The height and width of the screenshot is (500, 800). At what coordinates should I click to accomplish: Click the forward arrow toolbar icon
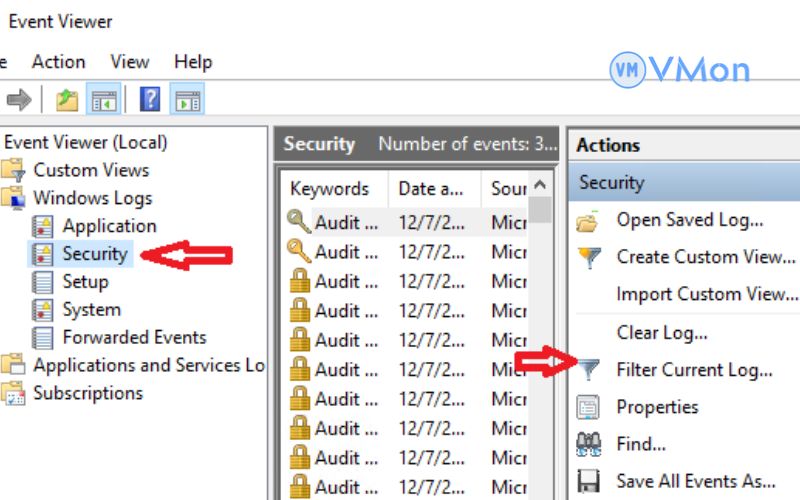(19, 99)
